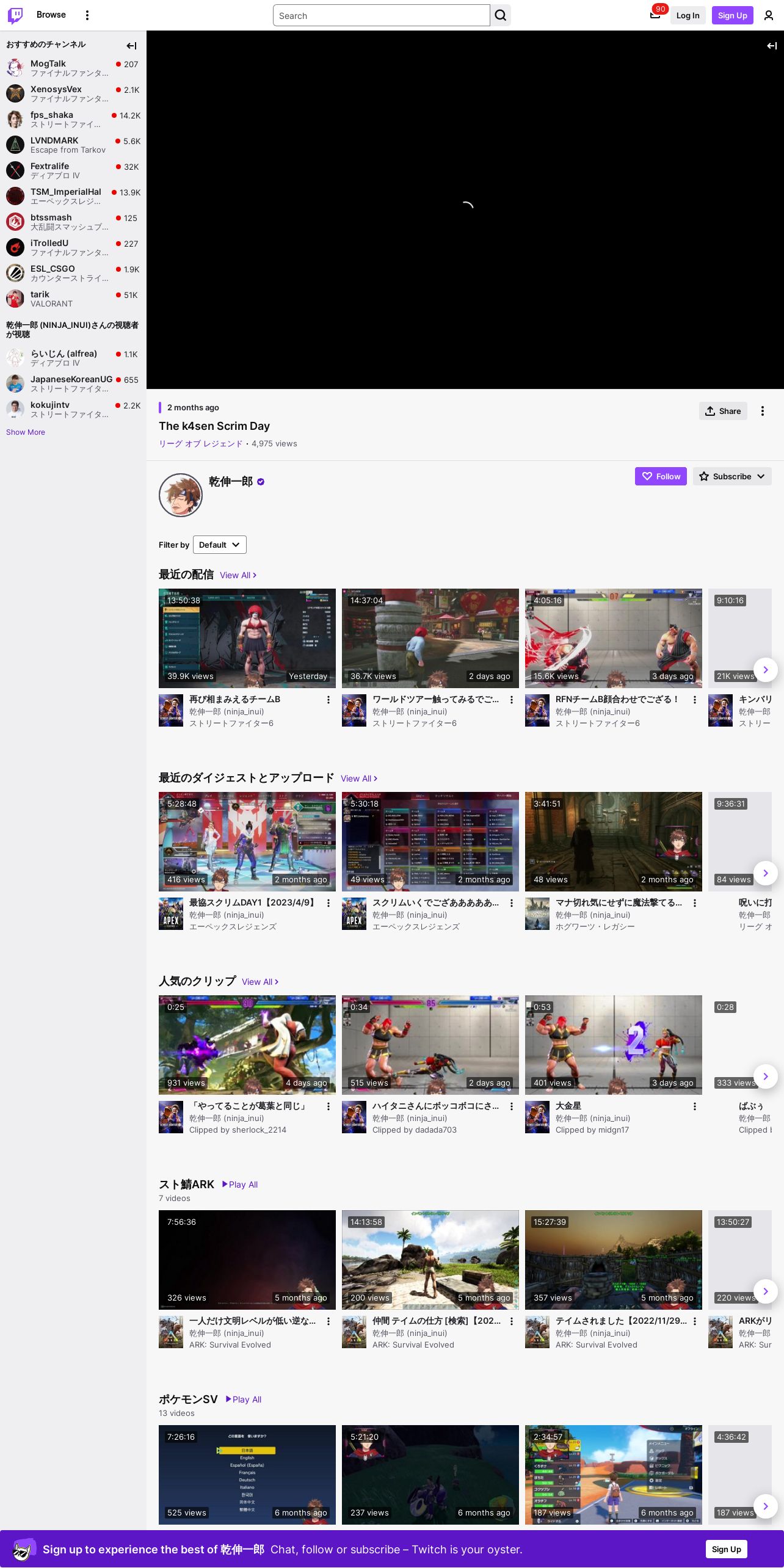784x1568 pixels.
Task: Open the 0:25 clip thumbnail with 931 views
Action: point(247,1045)
